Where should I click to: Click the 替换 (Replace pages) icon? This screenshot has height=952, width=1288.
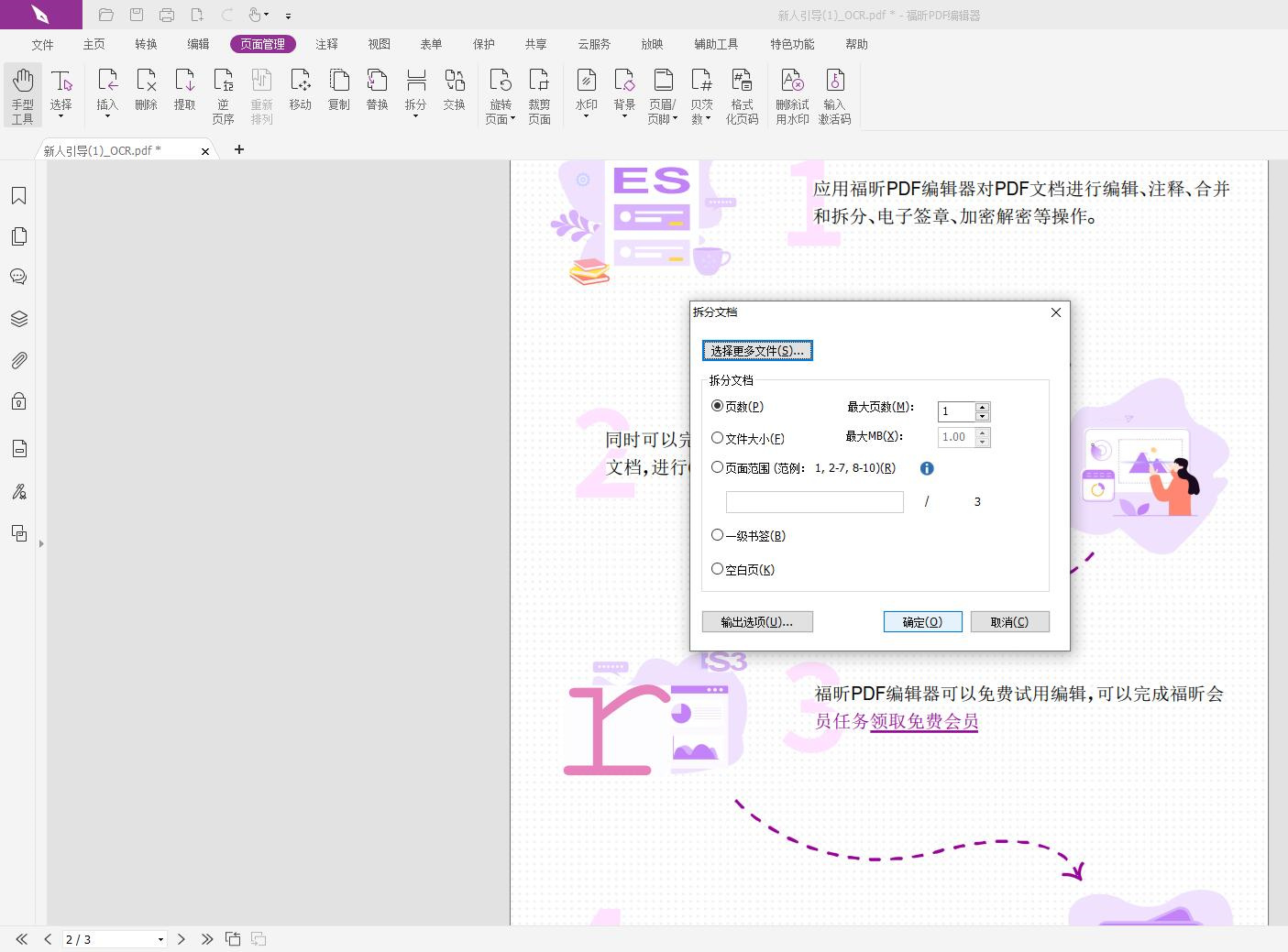377,92
